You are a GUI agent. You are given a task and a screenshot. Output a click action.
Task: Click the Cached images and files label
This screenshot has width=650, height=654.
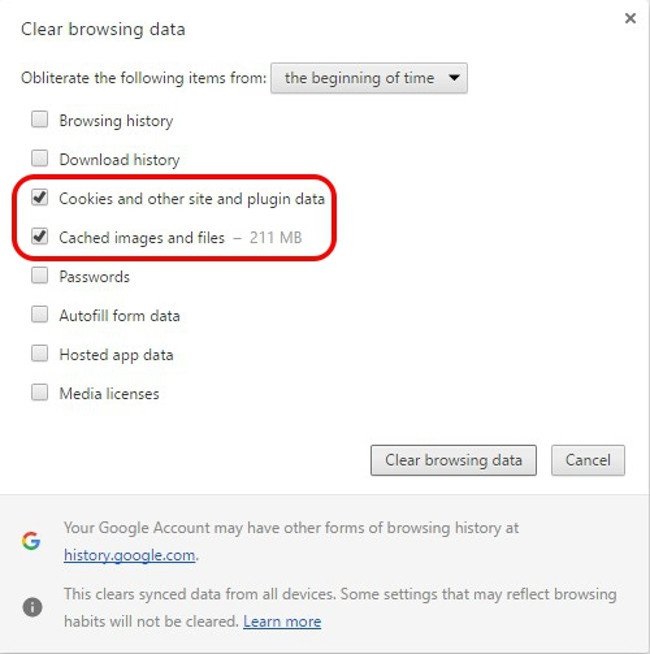click(x=141, y=237)
